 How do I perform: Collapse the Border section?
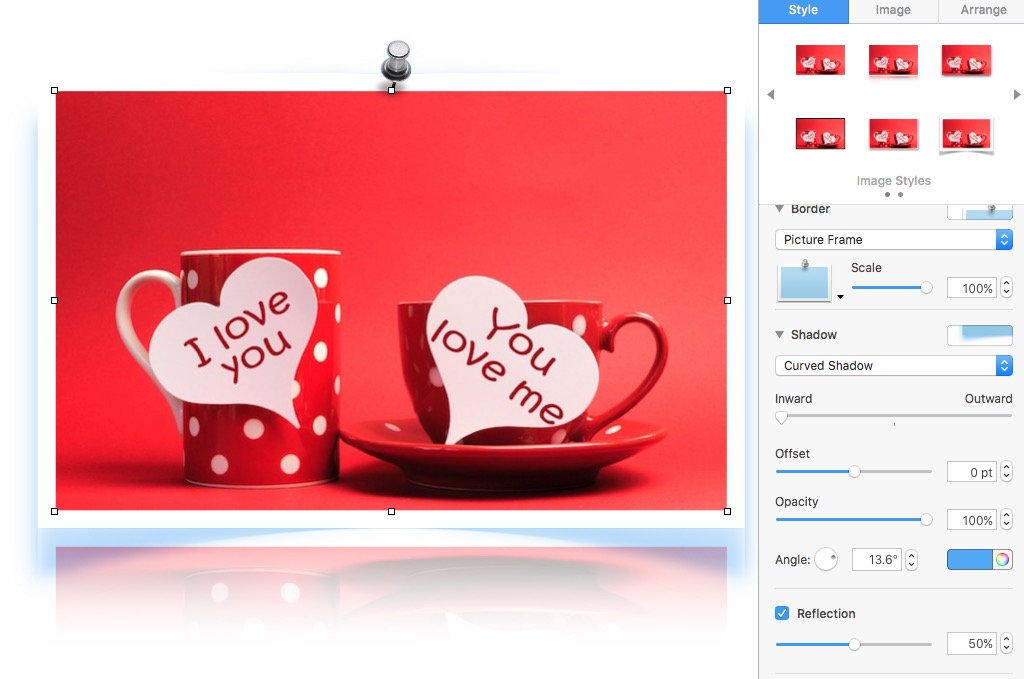[780, 210]
